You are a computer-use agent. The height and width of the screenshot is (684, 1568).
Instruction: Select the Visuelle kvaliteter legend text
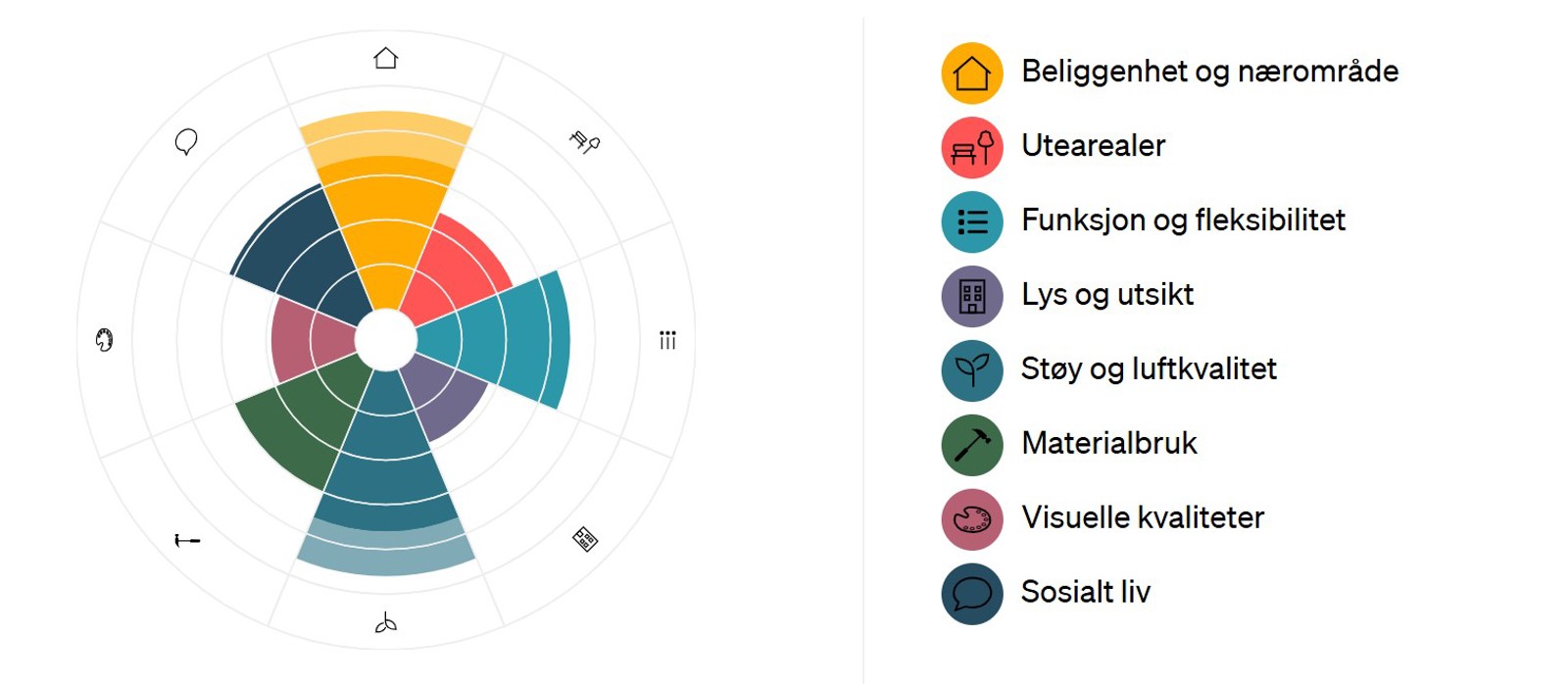(1143, 517)
